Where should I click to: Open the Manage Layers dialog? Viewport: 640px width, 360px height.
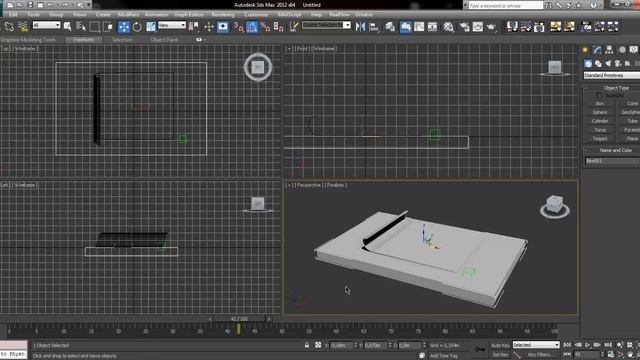pos(390,27)
